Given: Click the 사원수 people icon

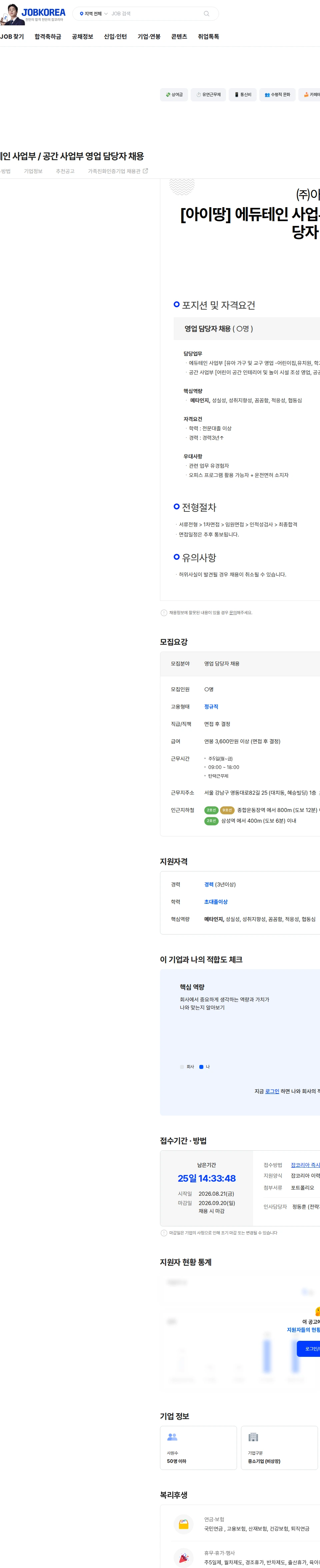Looking at the screenshot, I should pos(172,1437).
